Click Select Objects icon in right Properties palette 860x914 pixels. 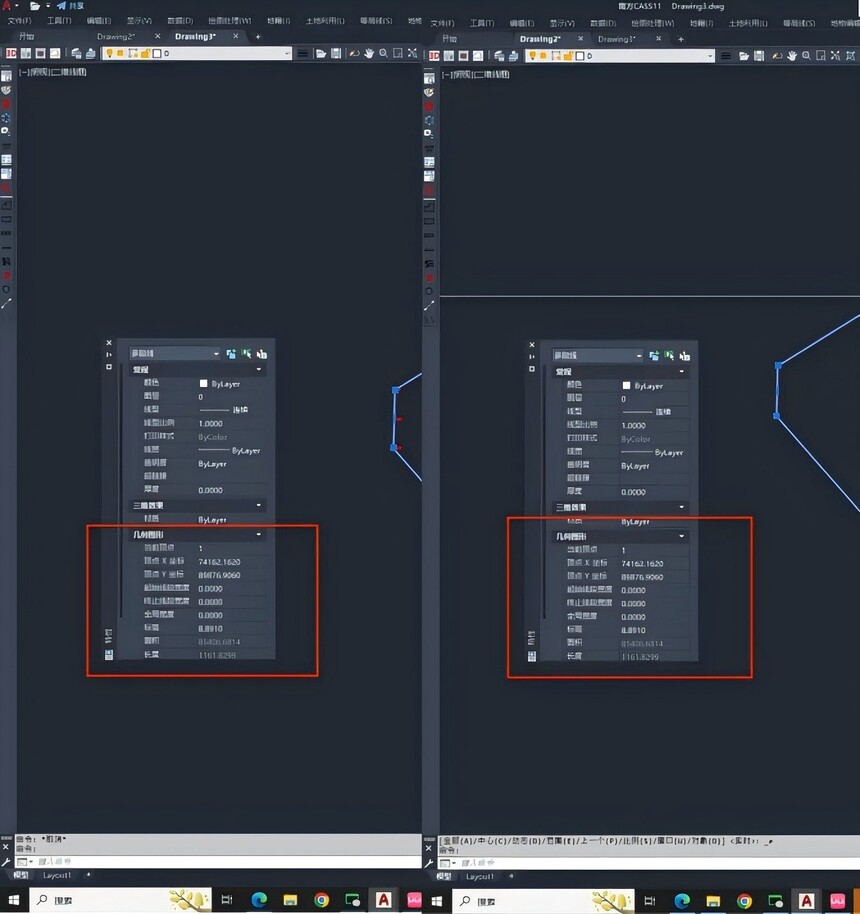tap(669, 356)
